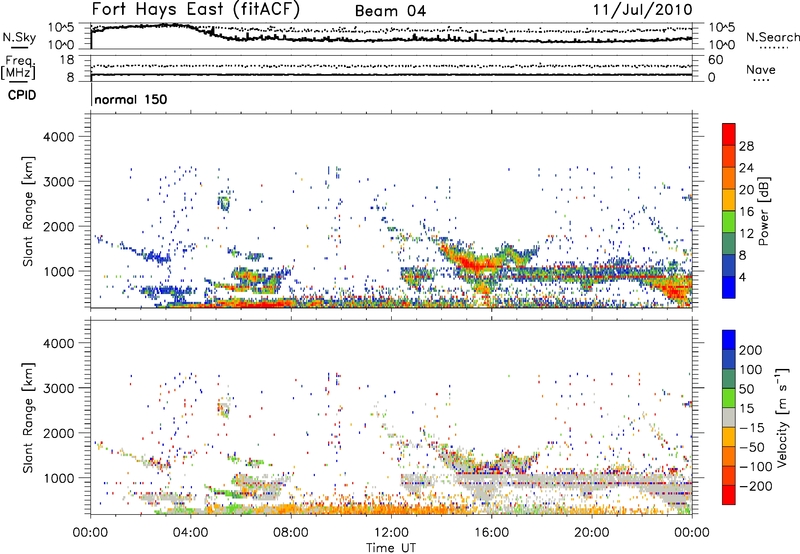Click the 'Fort Hays East (fitACF)' title
800x554 pixels.
[196, 10]
